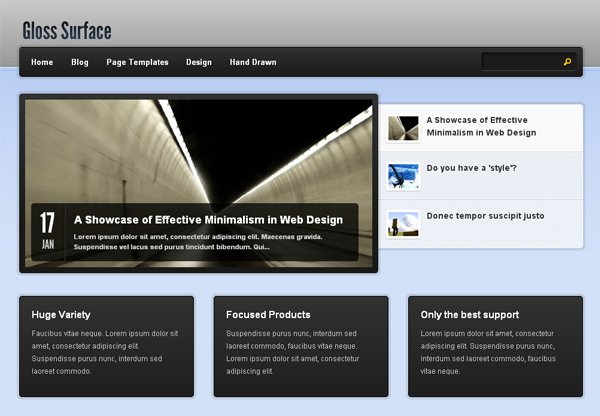Viewport: 600px width, 416px height.
Task: Open the Home menu item
Action: point(42,62)
